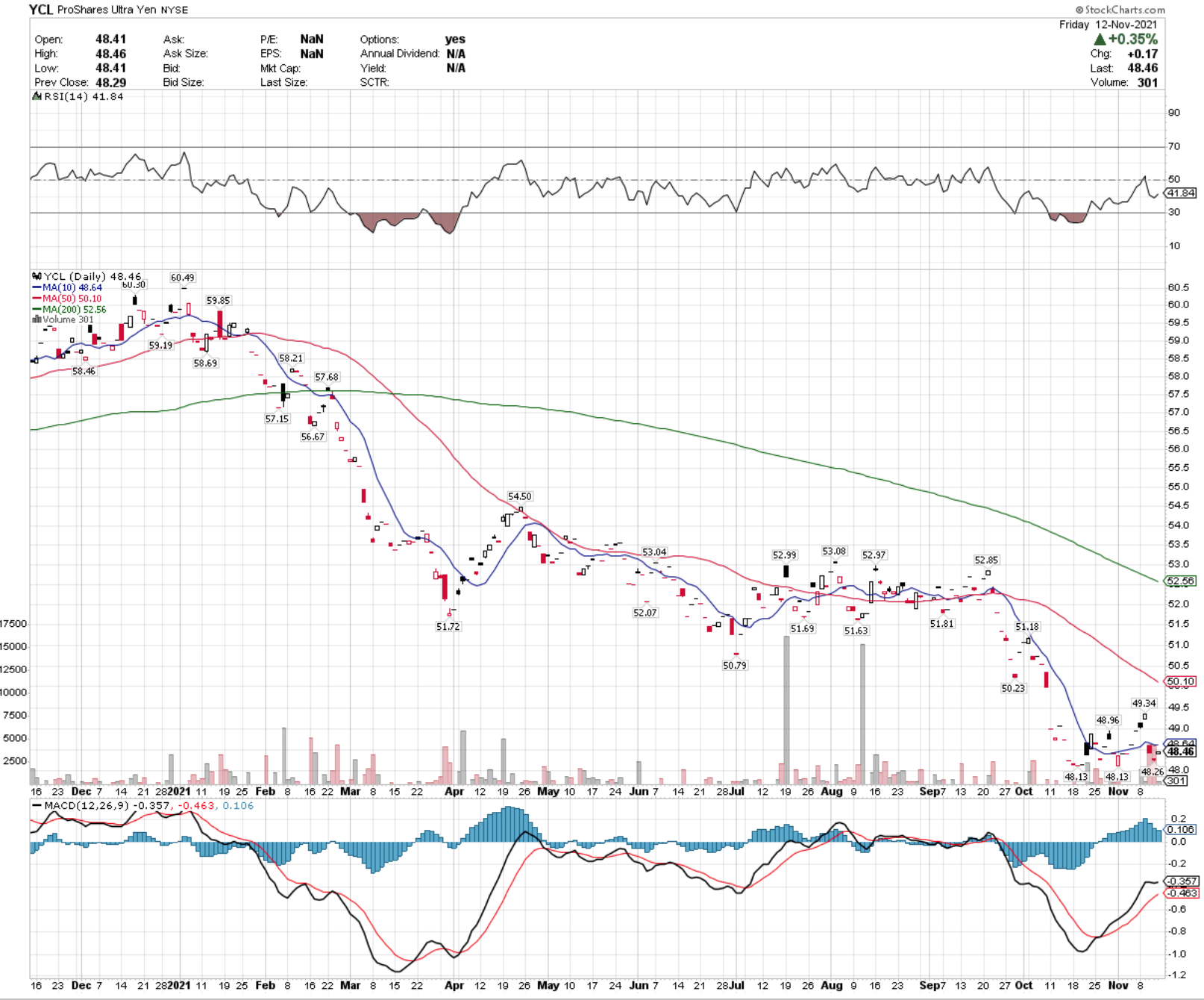Image resolution: width=1204 pixels, height=1000 pixels.
Task: Click the candlestick icon before YCL (Daily)
Action: point(37,276)
